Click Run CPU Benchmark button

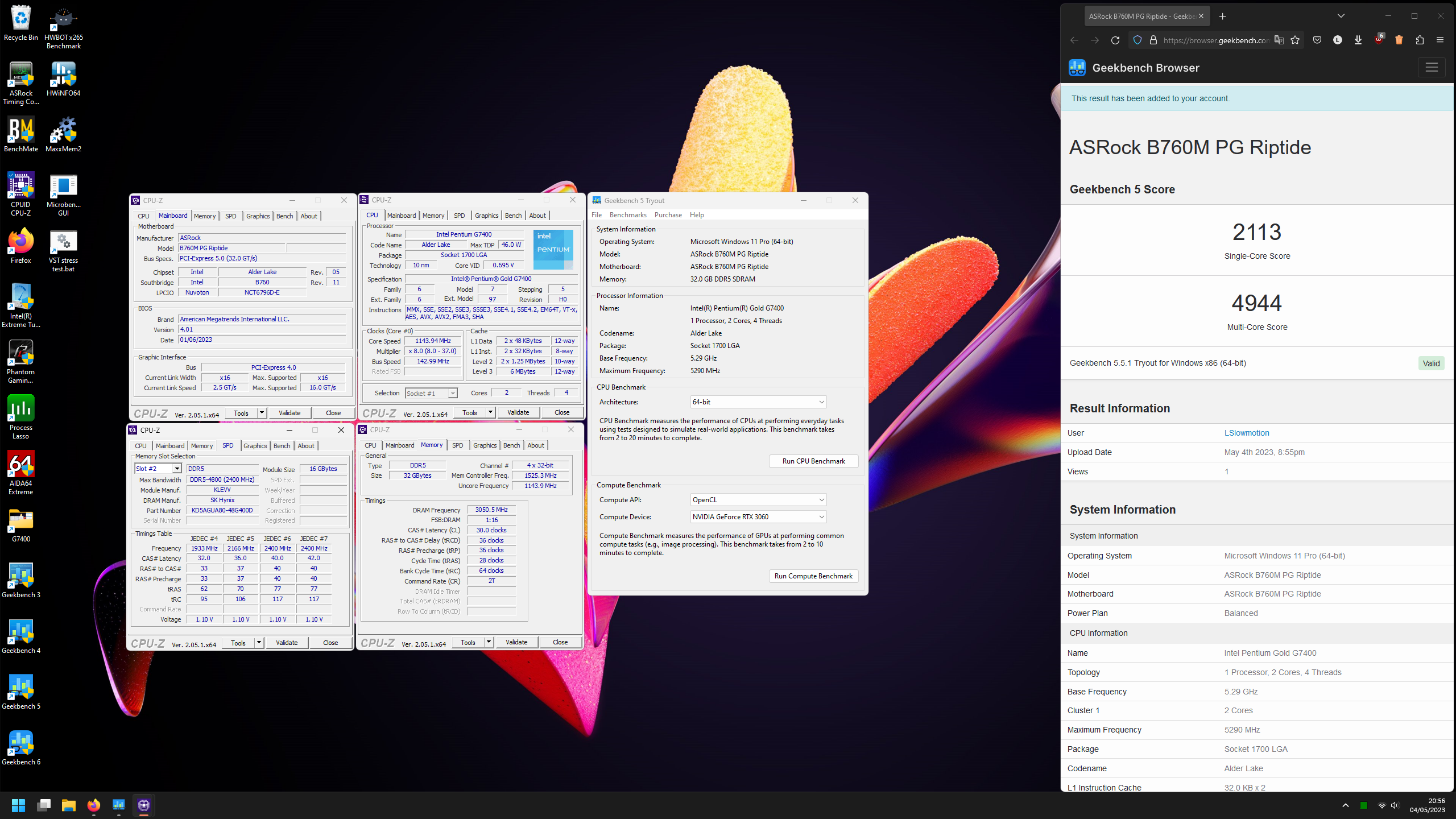coord(813,461)
